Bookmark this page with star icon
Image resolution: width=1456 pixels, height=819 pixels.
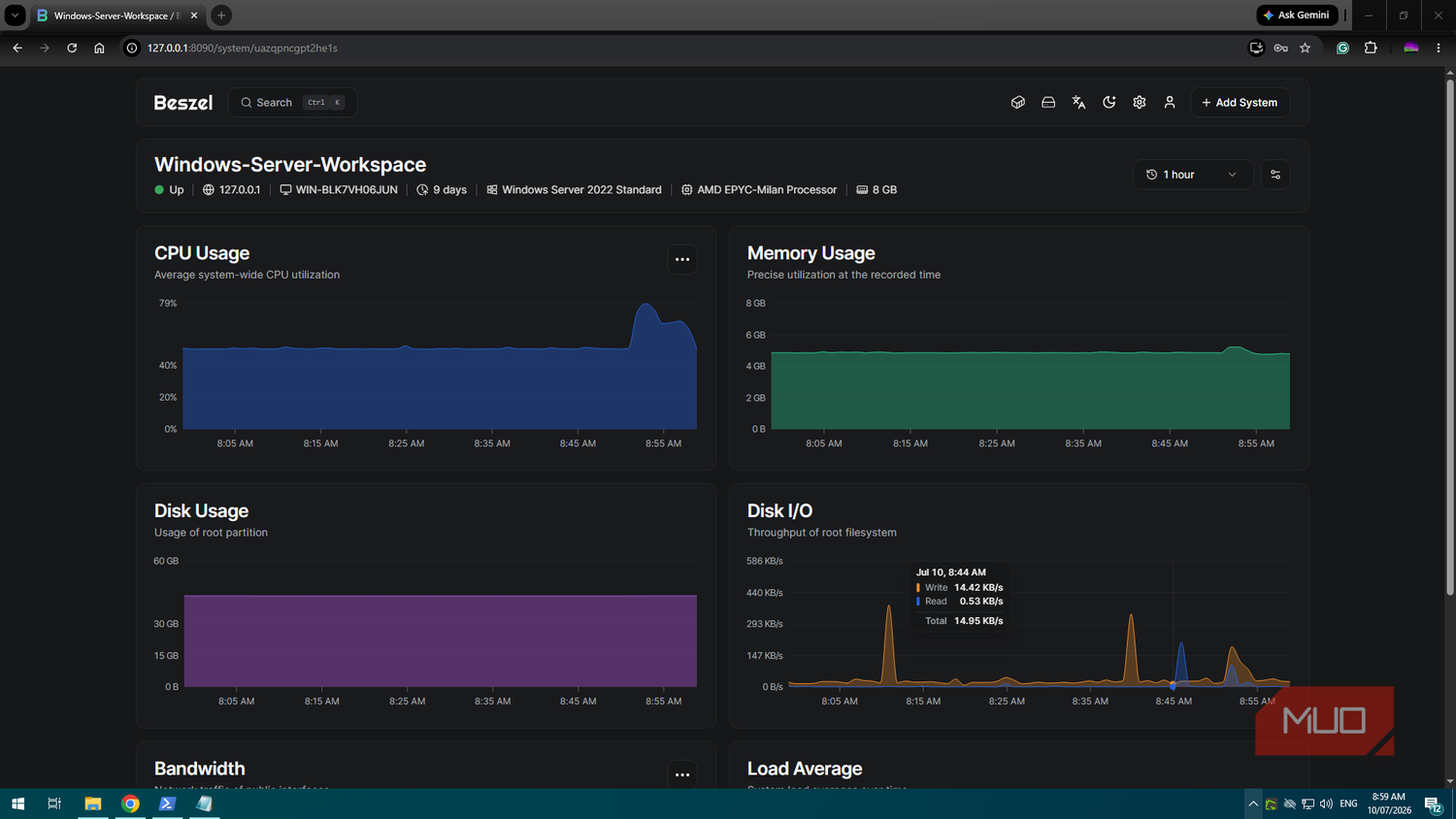coord(1306,48)
